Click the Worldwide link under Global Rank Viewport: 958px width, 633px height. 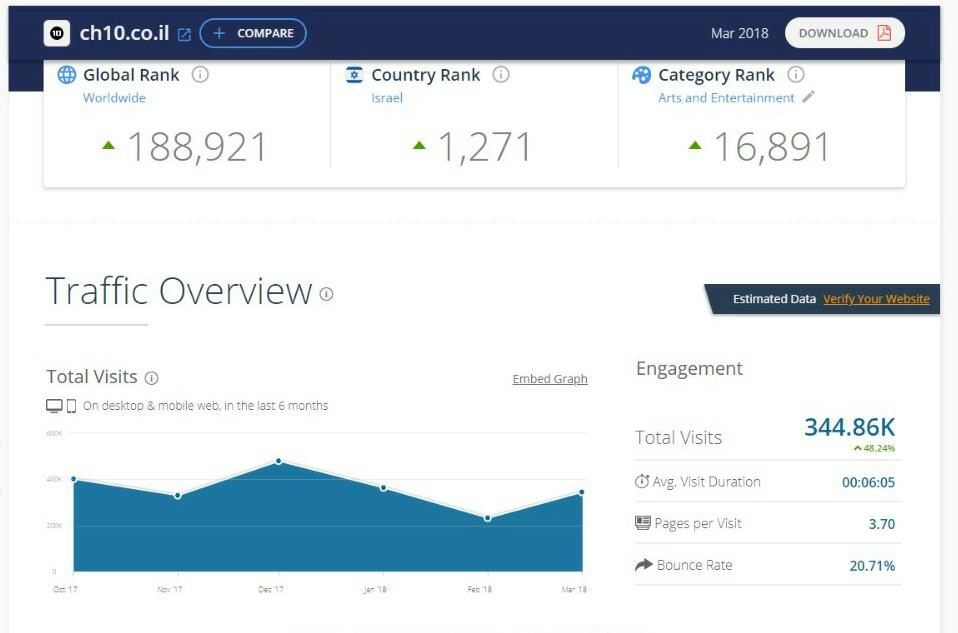114,98
